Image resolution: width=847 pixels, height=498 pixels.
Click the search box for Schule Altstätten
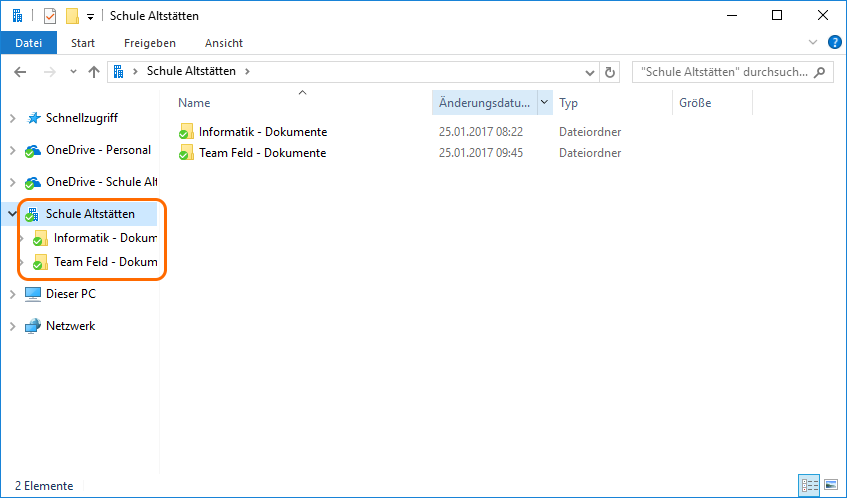pyautogui.click(x=723, y=72)
